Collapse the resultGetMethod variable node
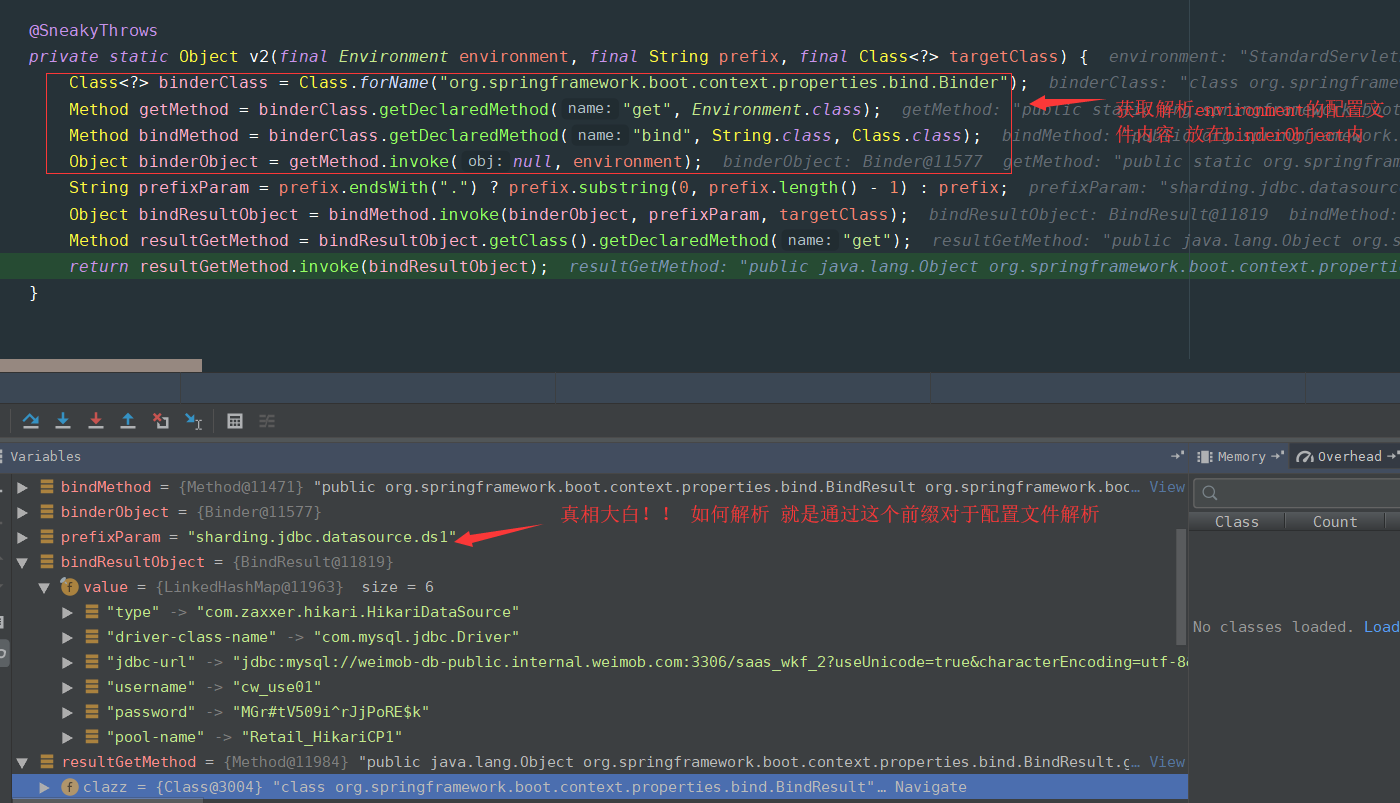1400x803 pixels. [x=23, y=762]
